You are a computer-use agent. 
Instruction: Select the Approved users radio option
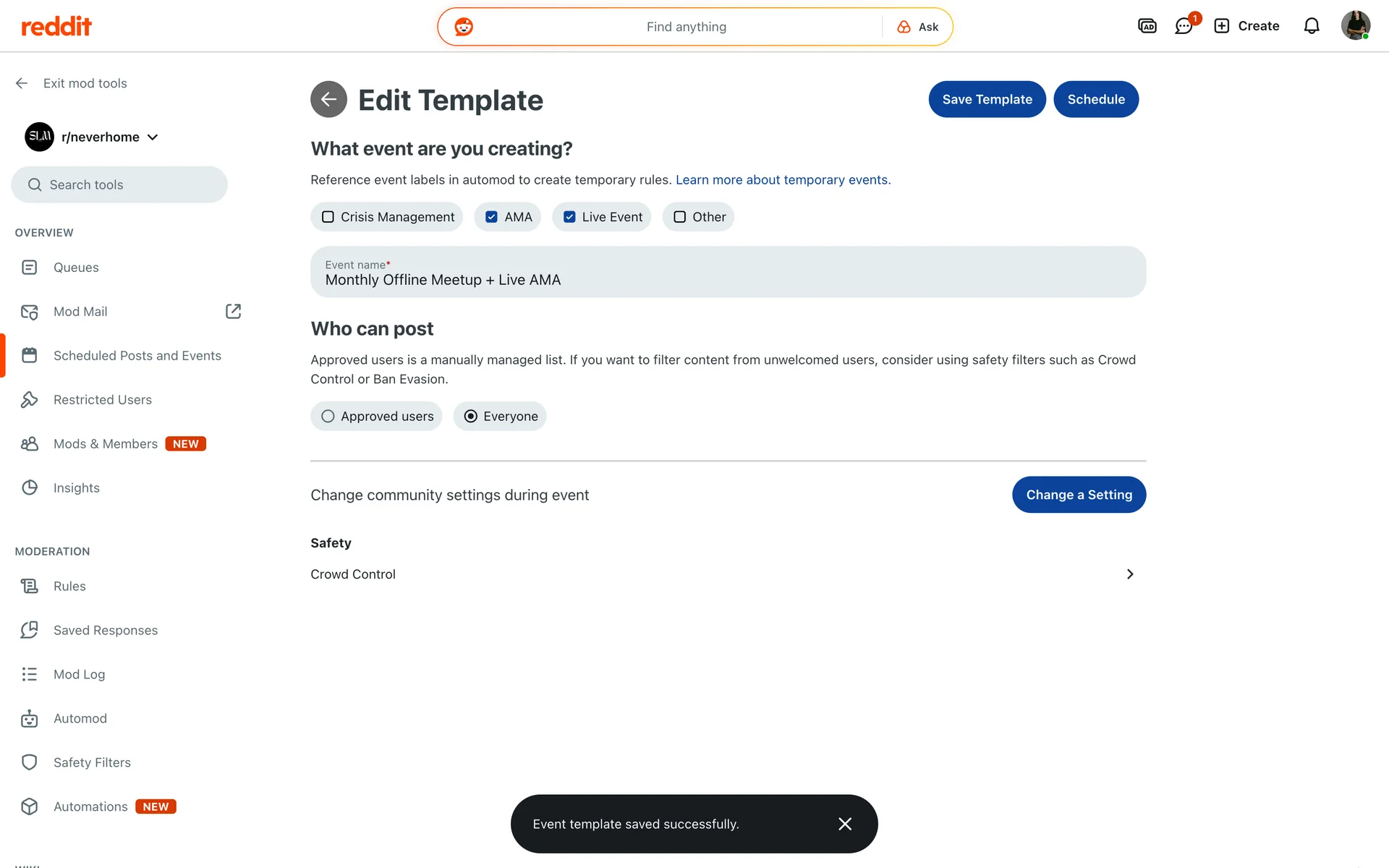coord(328,417)
